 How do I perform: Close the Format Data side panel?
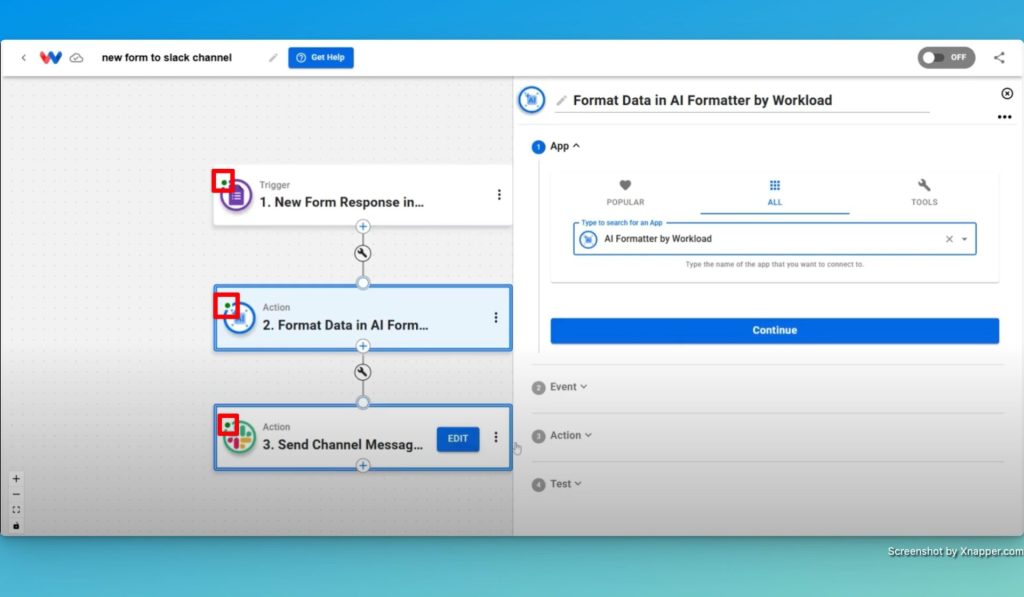coord(1007,93)
